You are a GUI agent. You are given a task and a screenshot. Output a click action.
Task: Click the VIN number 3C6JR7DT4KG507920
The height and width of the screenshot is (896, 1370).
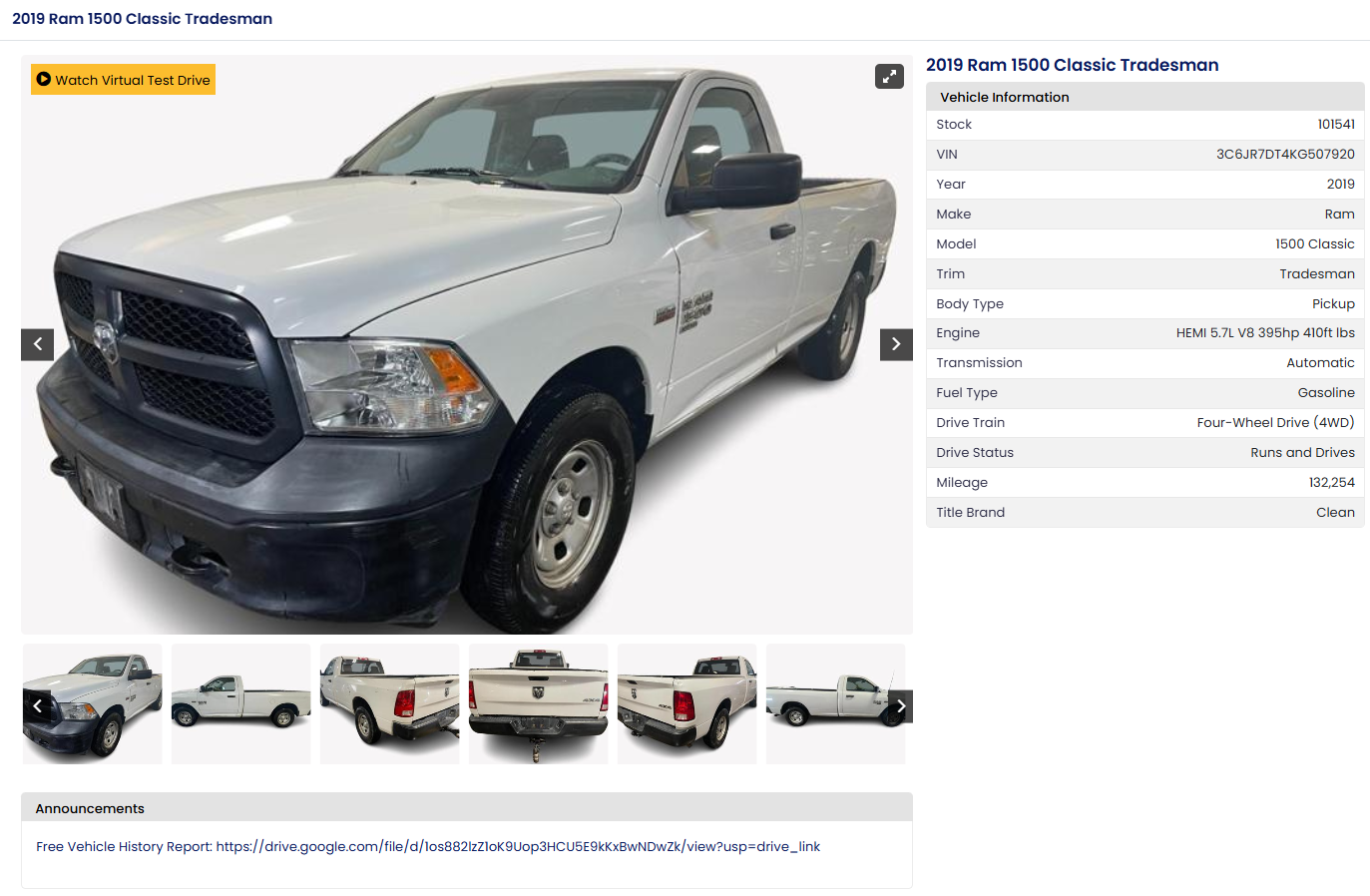pos(1285,155)
